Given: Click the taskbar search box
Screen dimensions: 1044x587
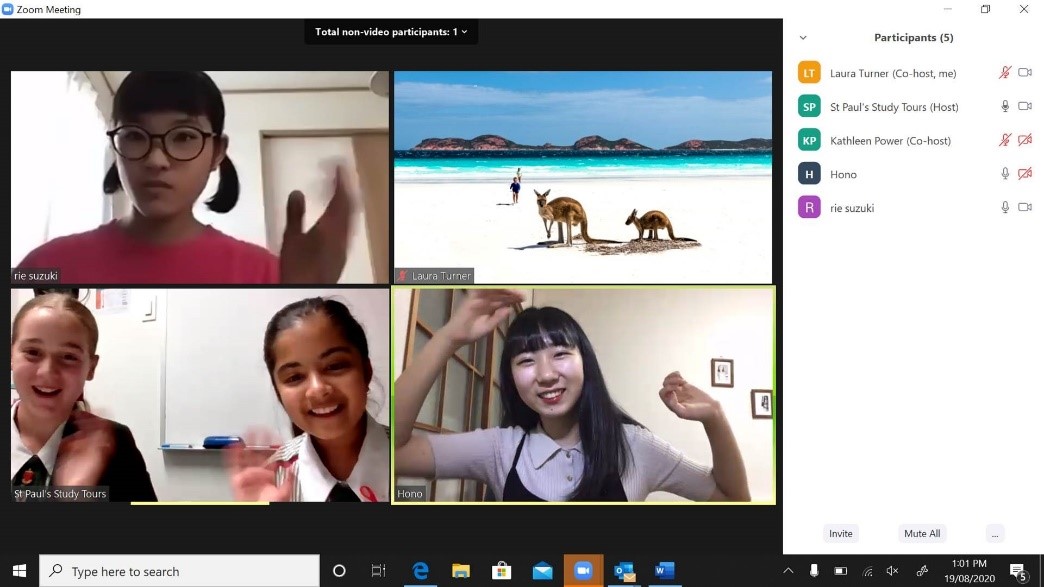Looking at the screenshot, I should pyautogui.click(x=180, y=571).
